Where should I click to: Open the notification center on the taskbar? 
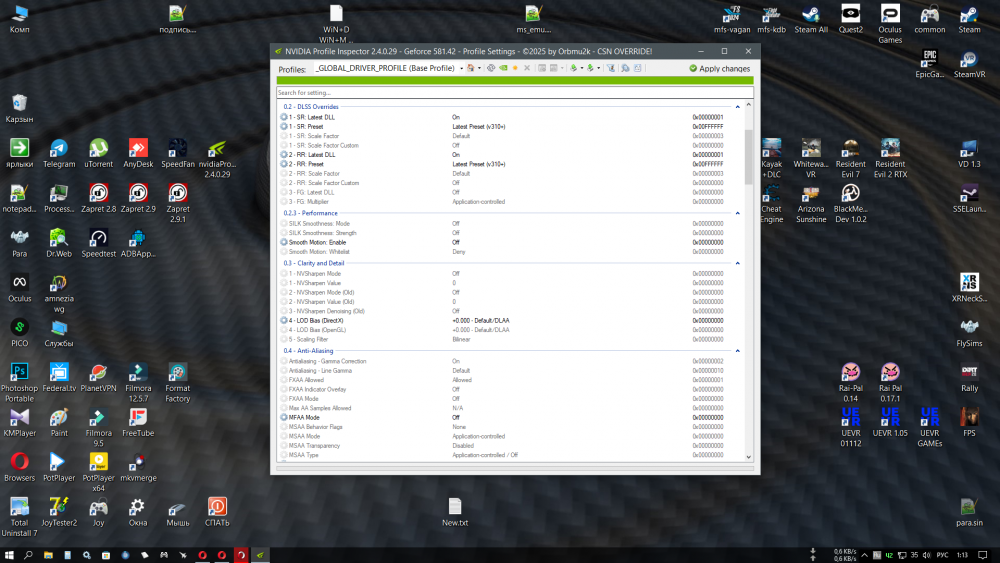click(x=983, y=555)
